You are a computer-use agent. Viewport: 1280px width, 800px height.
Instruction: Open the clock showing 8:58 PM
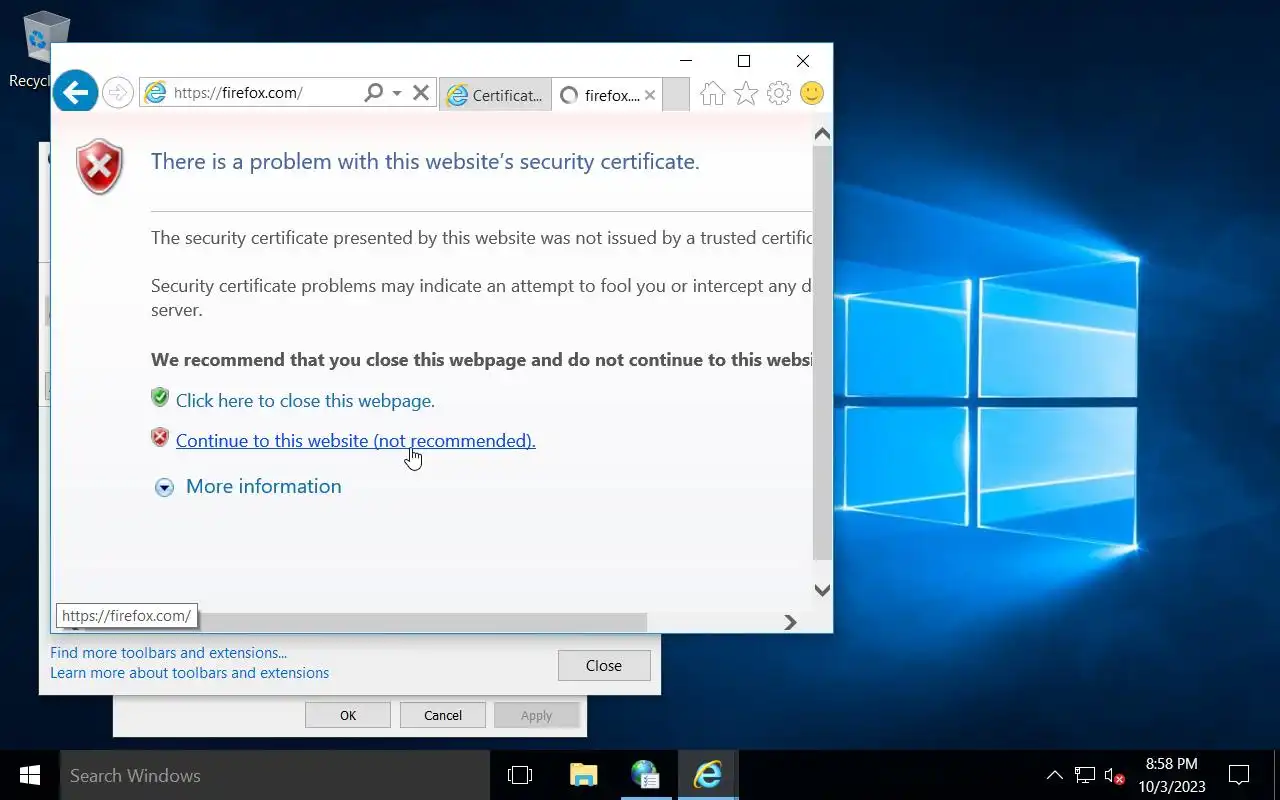pyautogui.click(x=1171, y=775)
